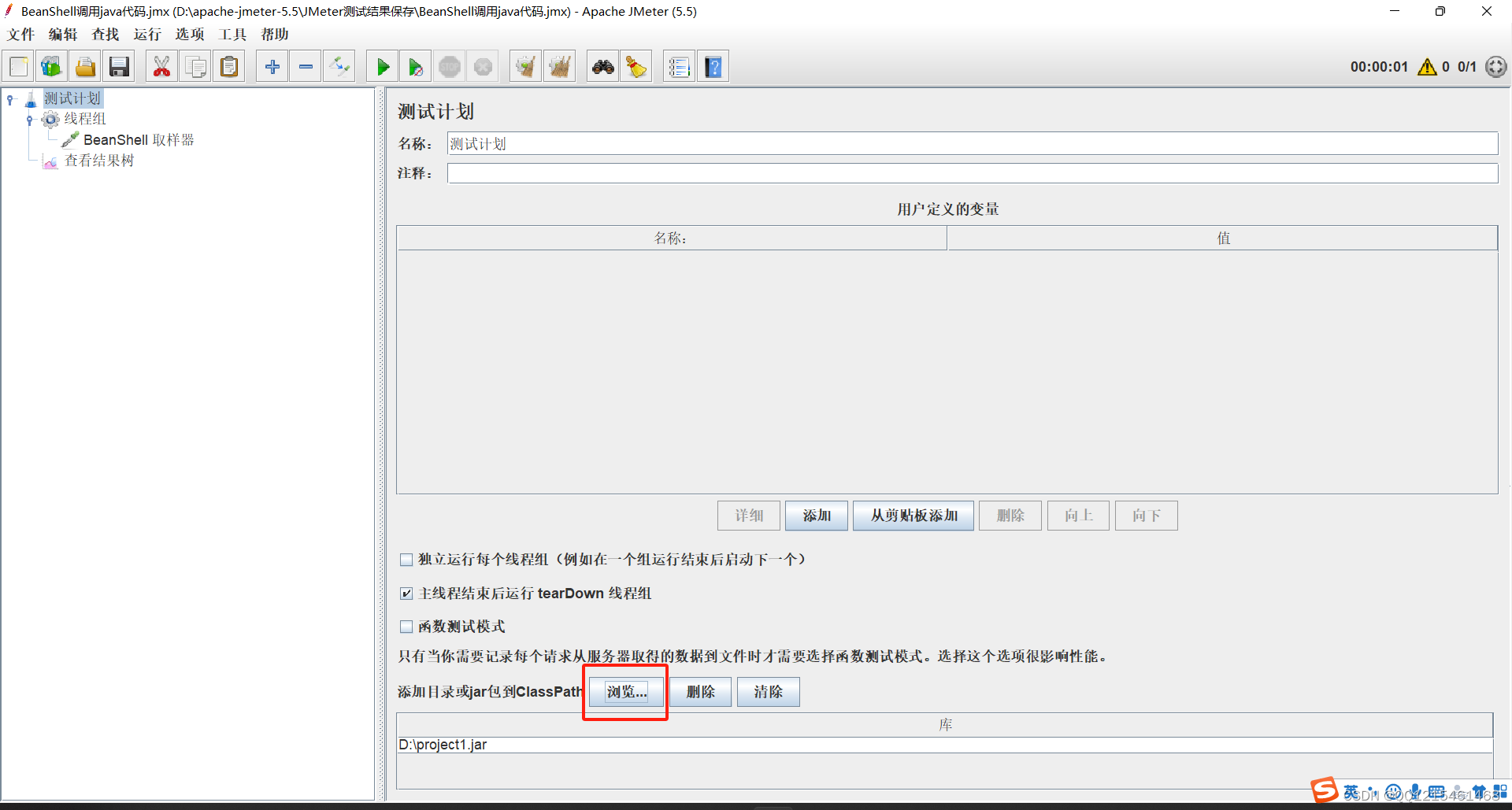Viewport: 1512px width, 810px height.
Task: Click the 浏览... classpath button
Action: point(627,692)
